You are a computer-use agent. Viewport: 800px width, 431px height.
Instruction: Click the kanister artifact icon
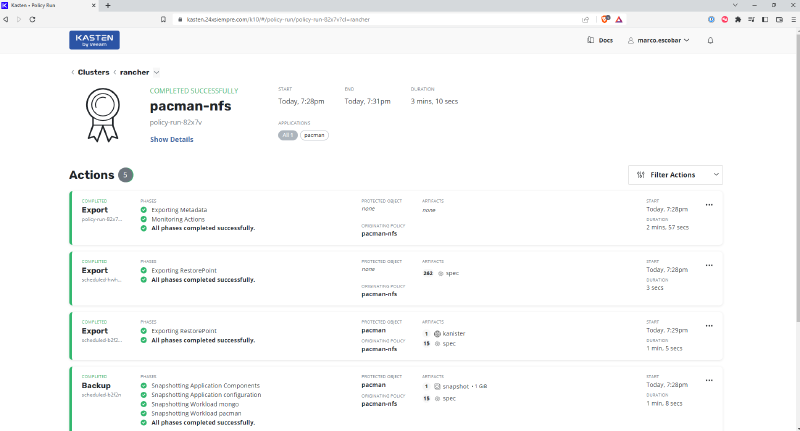point(437,334)
